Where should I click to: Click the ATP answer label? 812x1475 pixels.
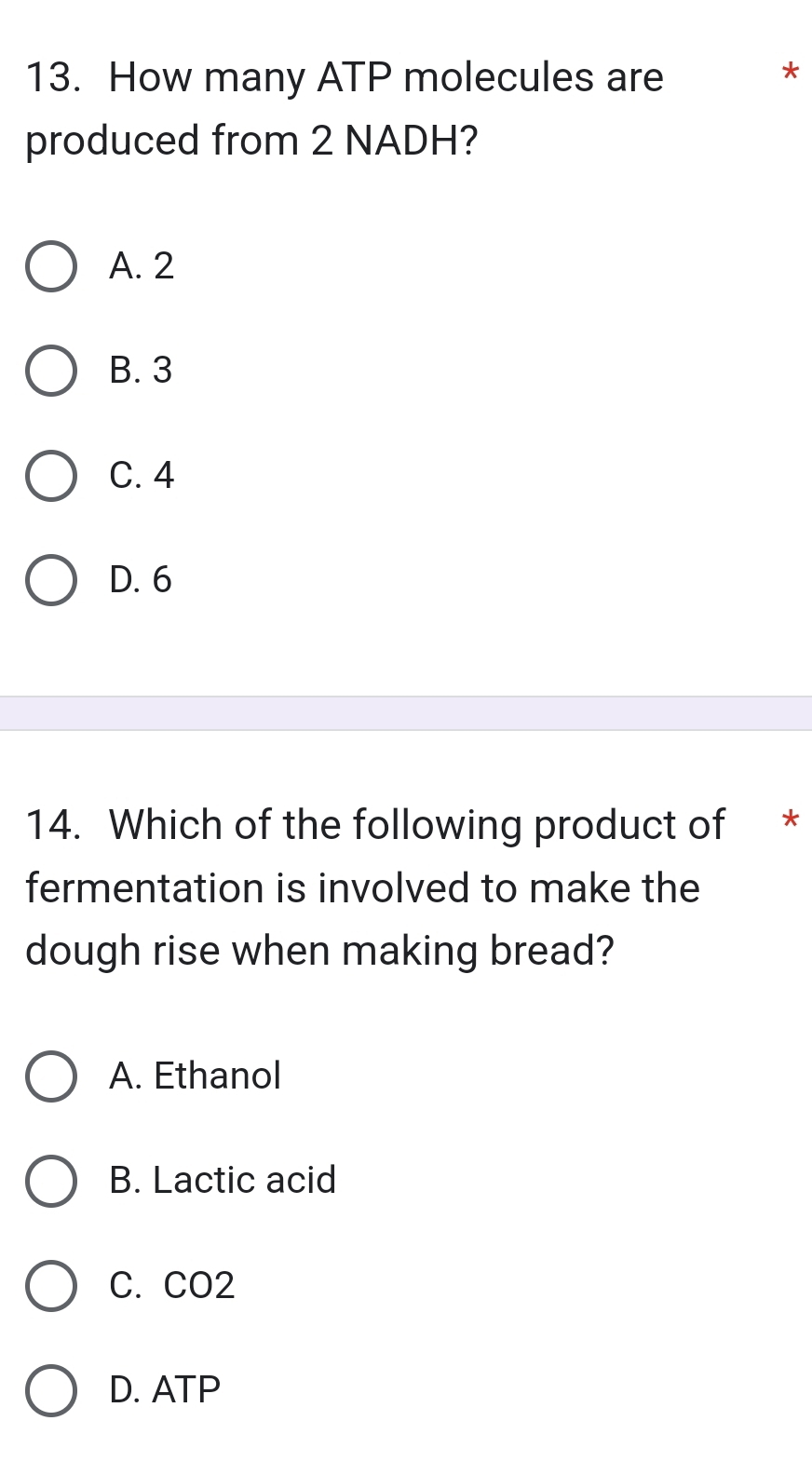pyautogui.click(x=163, y=1389)
